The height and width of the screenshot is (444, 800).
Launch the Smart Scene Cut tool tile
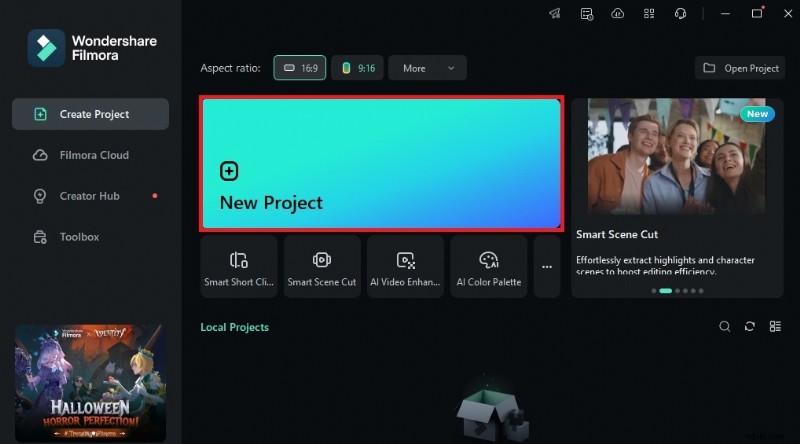[321, 267]
